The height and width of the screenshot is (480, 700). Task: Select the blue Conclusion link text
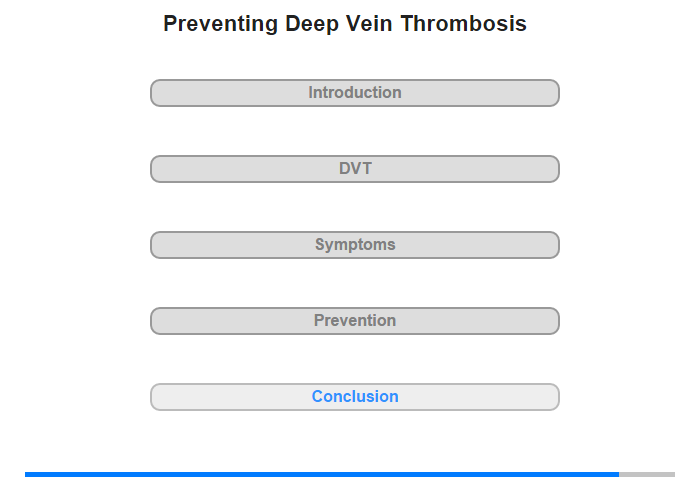[x=355, y=397]
